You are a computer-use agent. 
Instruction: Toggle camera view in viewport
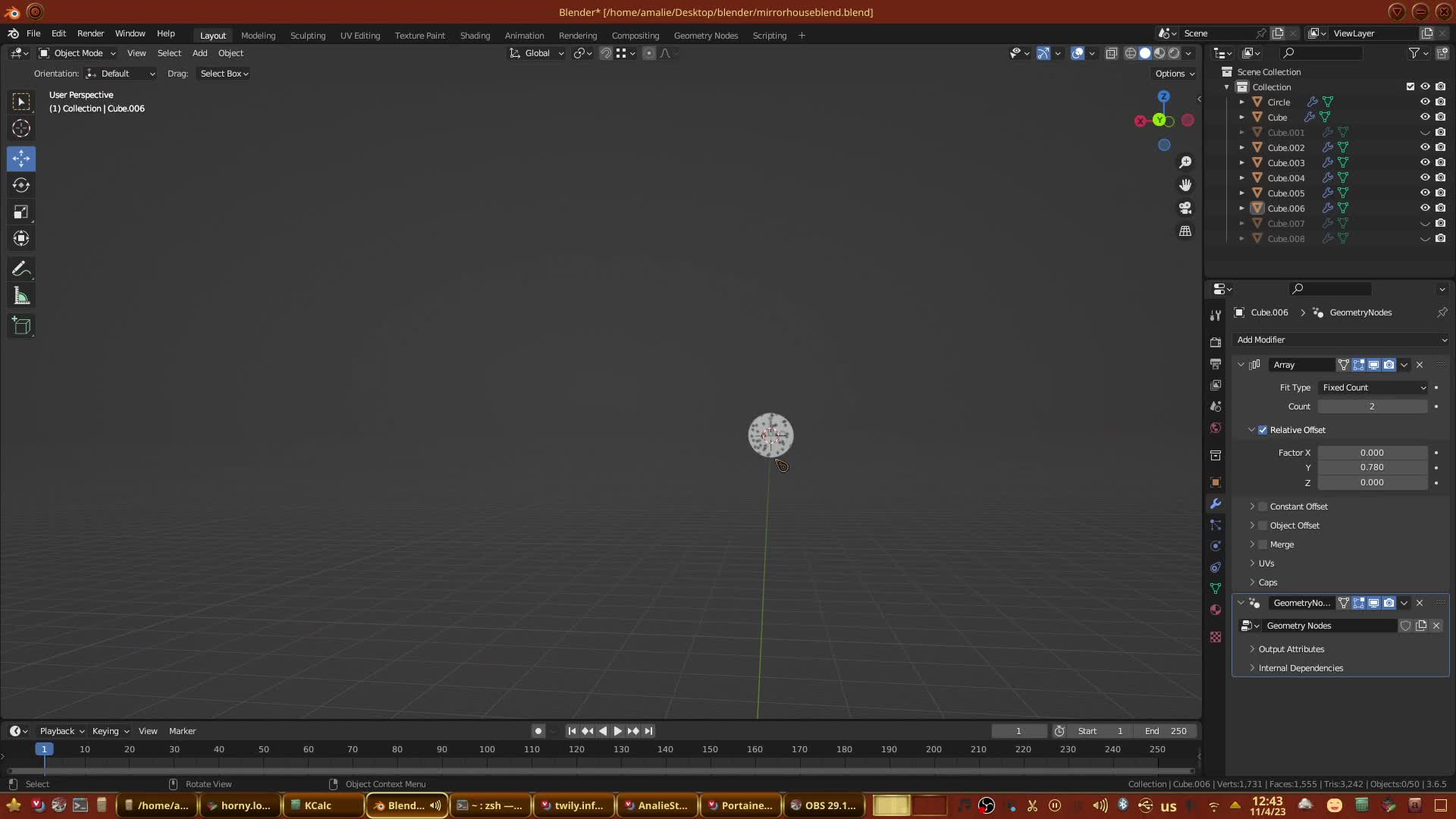[x=1185, y=208]
